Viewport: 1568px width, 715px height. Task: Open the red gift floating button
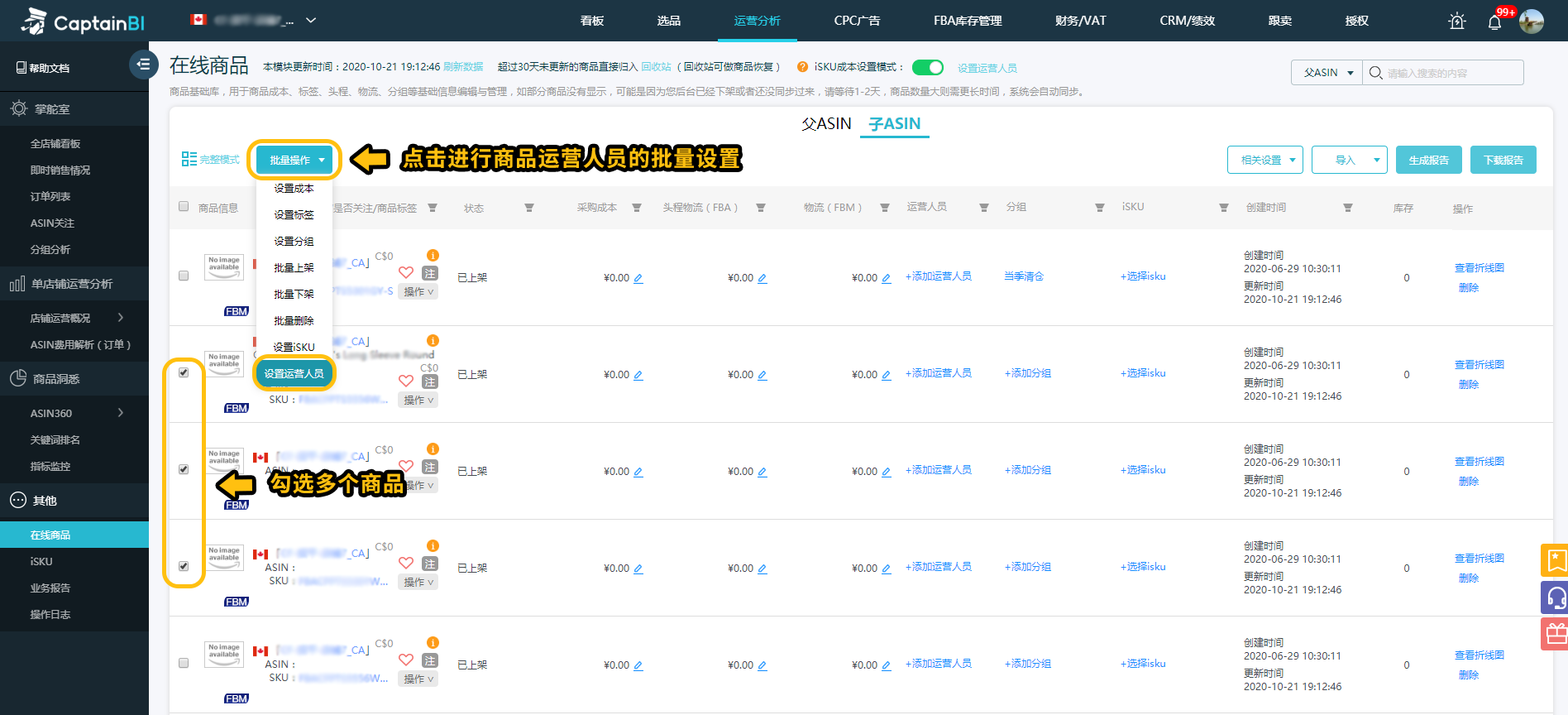[1555, 635]
